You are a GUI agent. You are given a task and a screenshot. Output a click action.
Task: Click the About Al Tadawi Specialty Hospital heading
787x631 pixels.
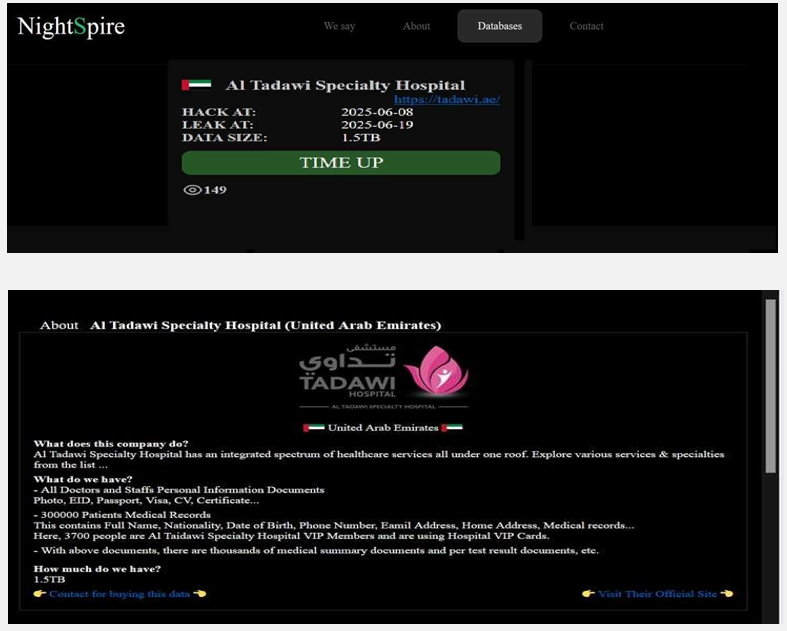(x=240, y=325)
